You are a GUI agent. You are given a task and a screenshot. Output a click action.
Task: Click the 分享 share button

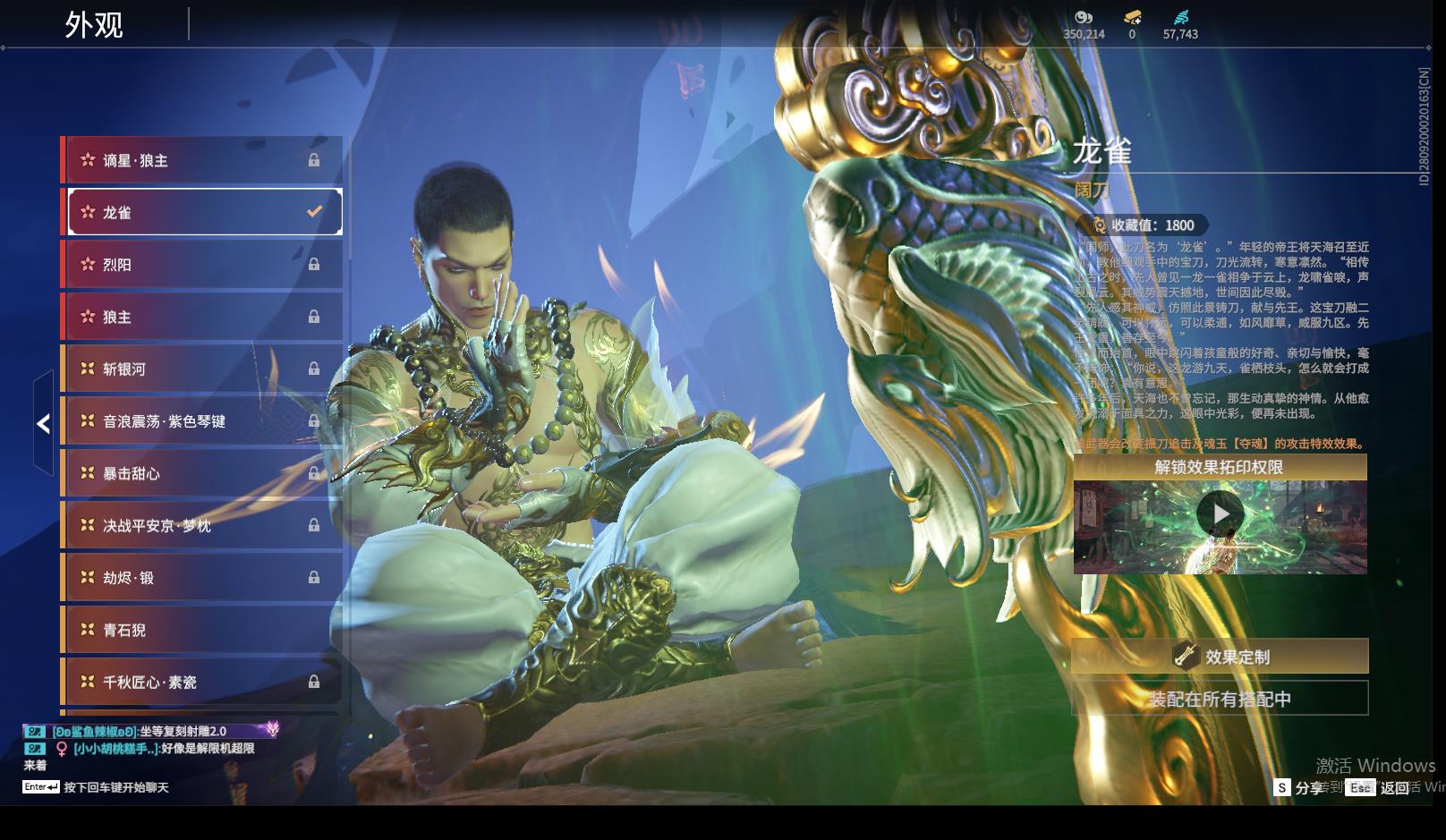pos(1299,787)
